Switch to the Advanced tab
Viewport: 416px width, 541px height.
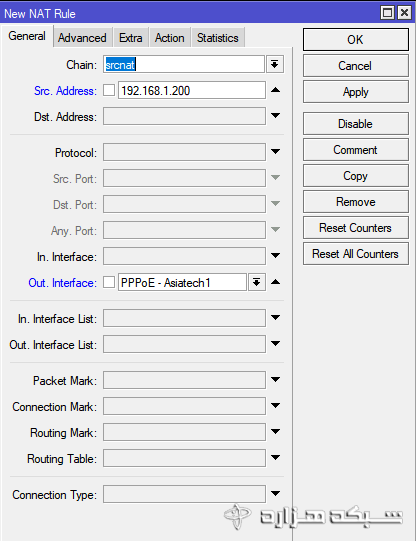point(82,38)
